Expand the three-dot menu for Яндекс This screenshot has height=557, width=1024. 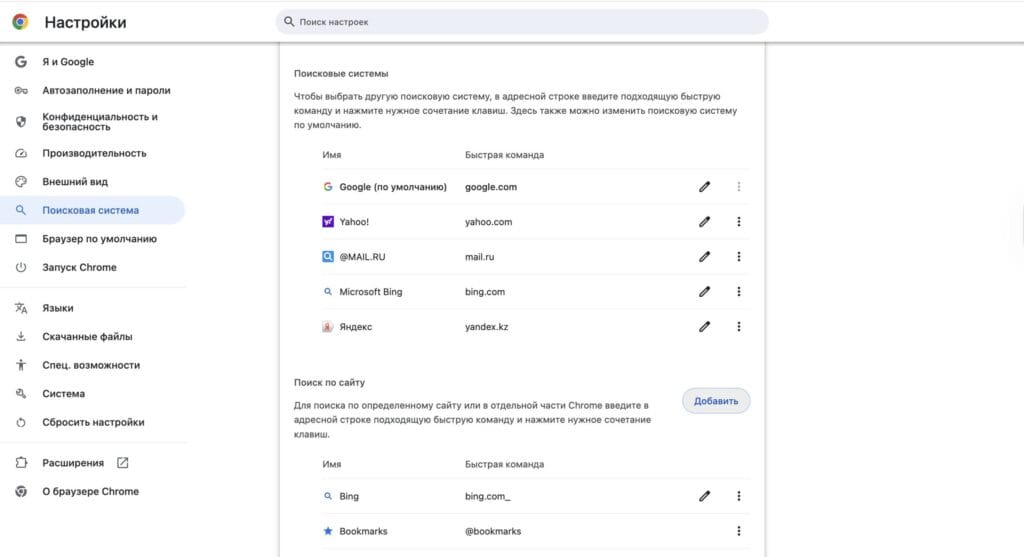point(739,327)
